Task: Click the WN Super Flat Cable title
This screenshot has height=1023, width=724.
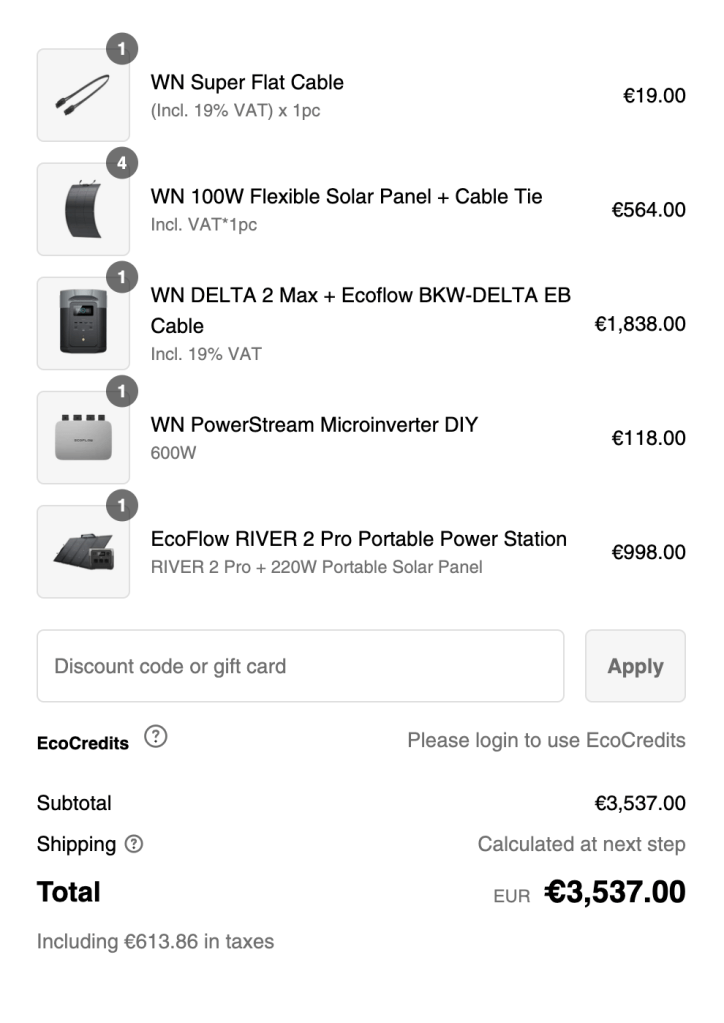Action: coord(247,83)
